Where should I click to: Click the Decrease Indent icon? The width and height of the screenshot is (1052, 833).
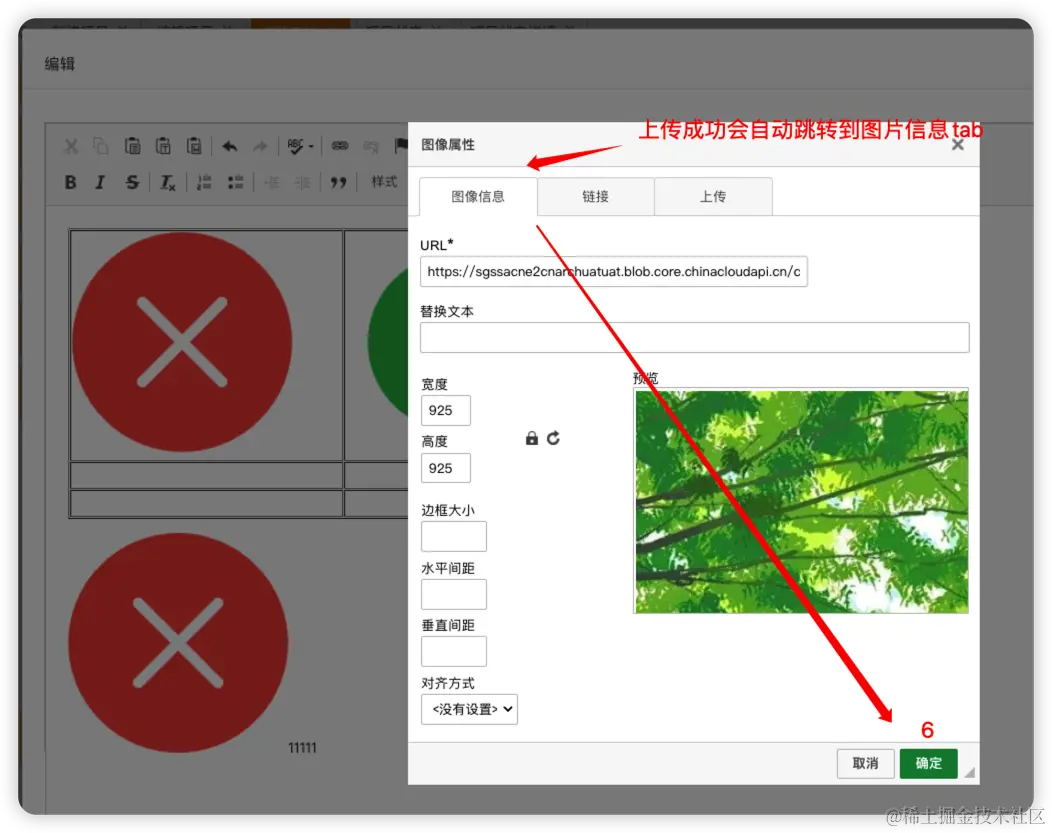click(272, 182)
